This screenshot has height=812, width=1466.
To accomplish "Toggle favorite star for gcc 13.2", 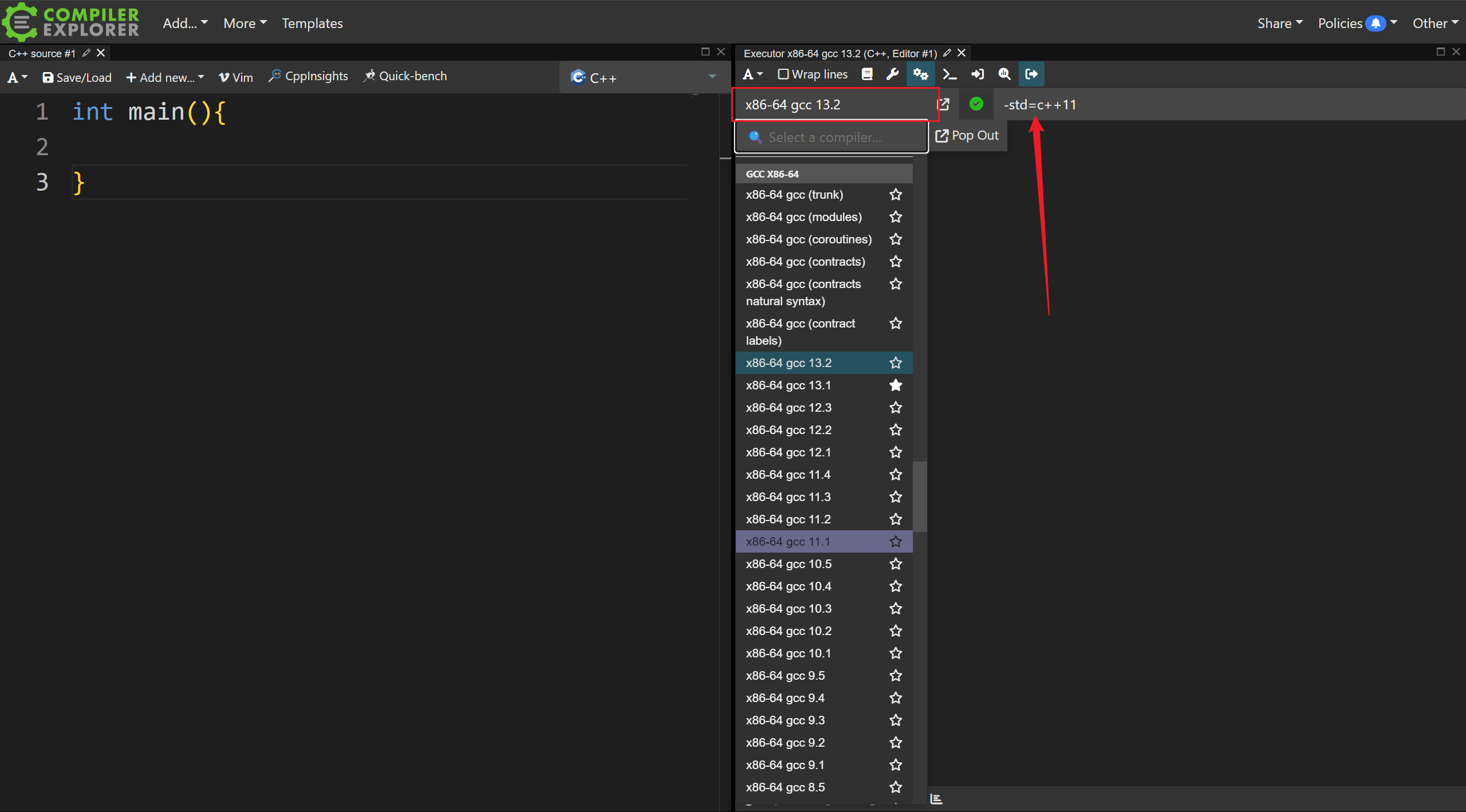I will pos(896,363).
